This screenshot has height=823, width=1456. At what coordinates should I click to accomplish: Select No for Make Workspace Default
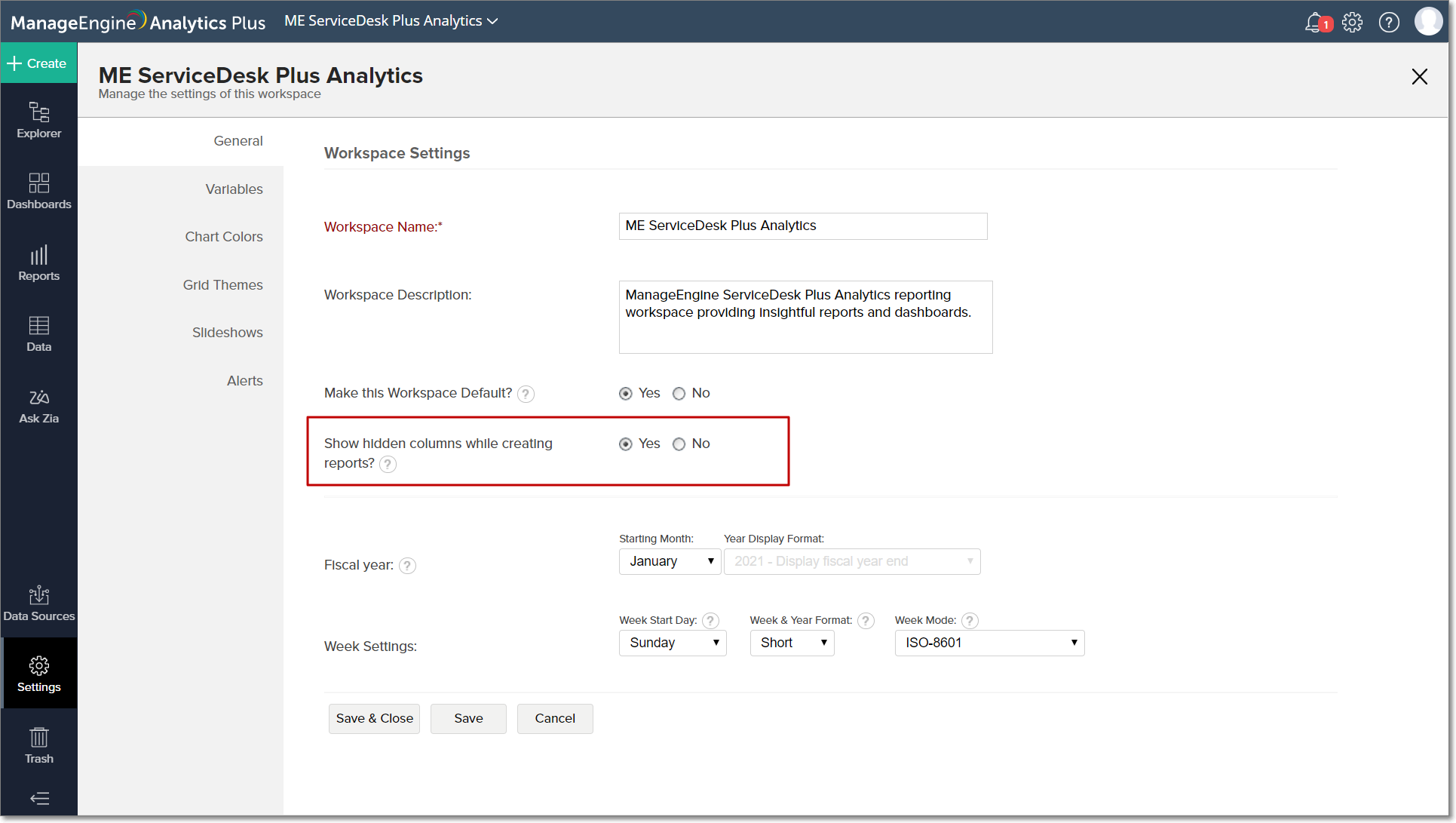click(679, 394)
